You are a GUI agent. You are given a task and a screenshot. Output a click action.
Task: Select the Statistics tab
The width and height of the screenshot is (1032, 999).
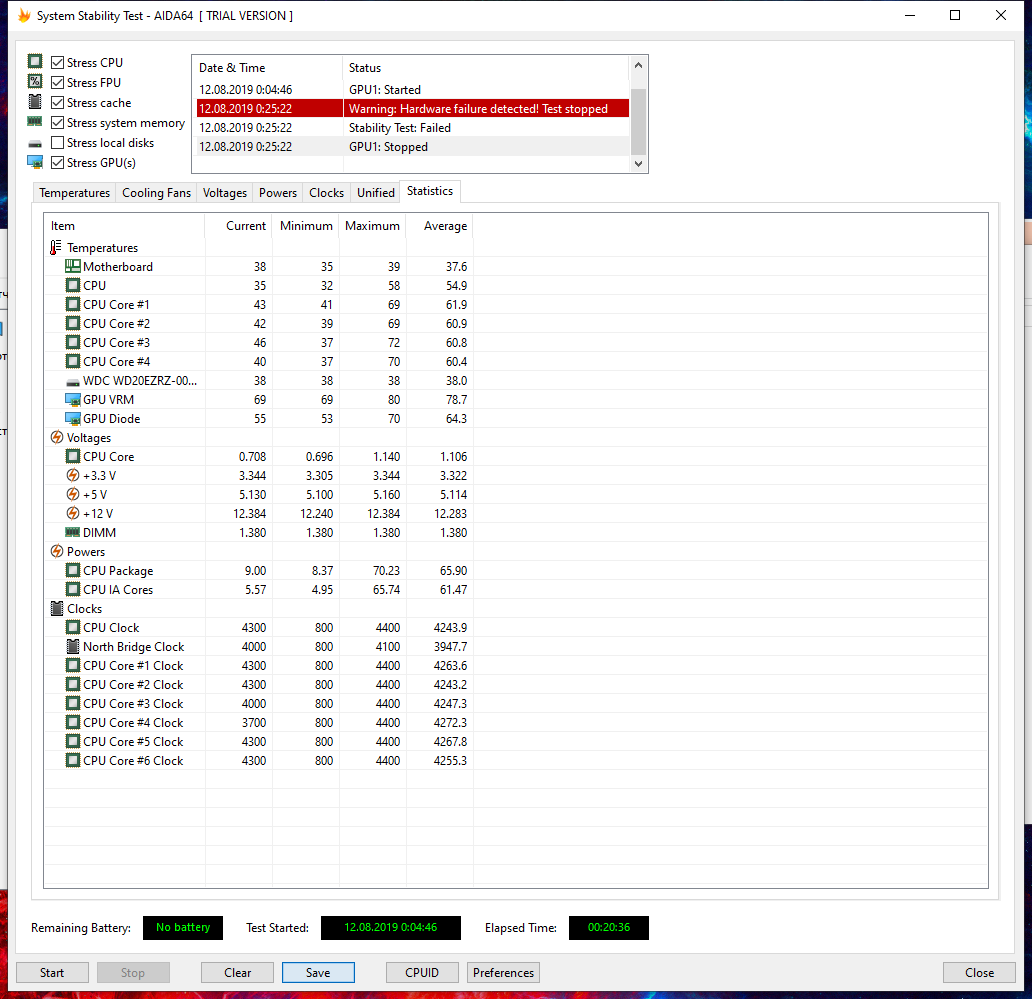coord(430,191)
